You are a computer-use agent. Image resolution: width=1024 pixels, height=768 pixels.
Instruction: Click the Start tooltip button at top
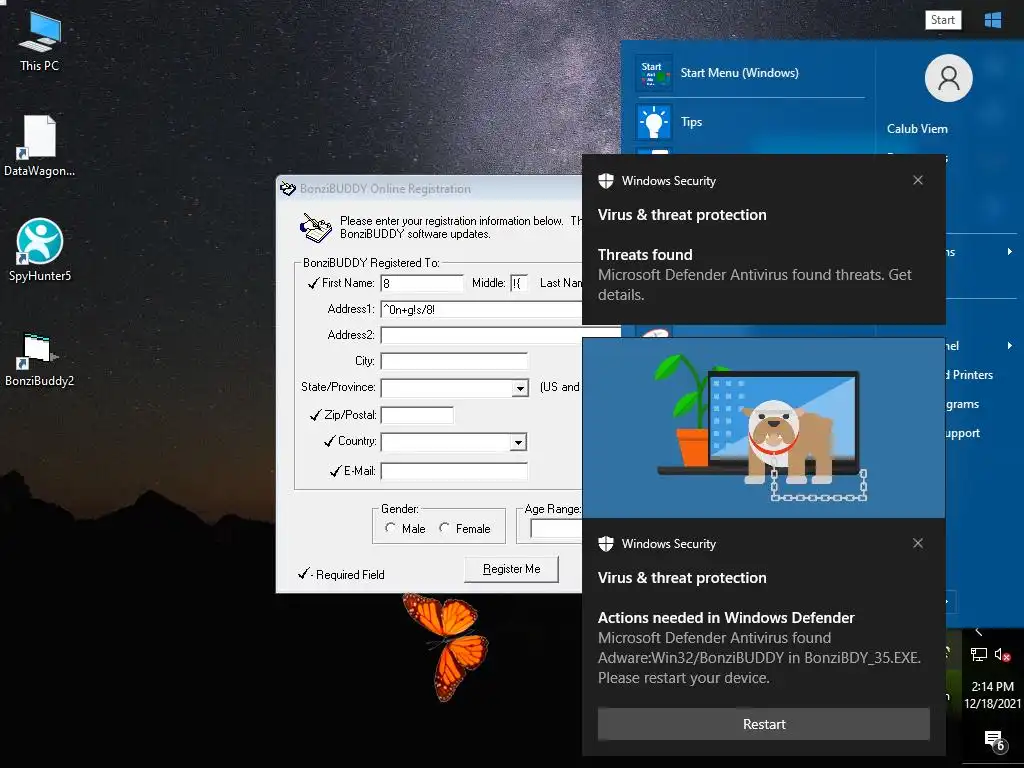point(943,20)
